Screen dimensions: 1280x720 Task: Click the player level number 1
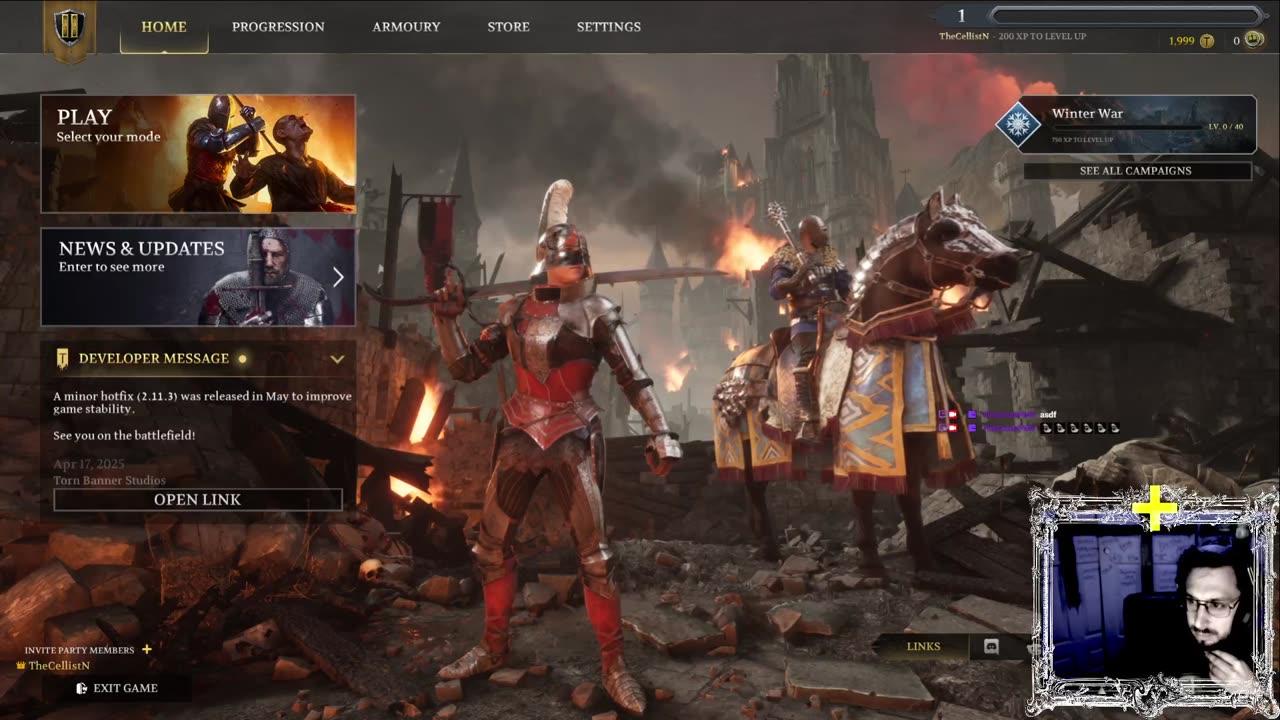(962, 15)
